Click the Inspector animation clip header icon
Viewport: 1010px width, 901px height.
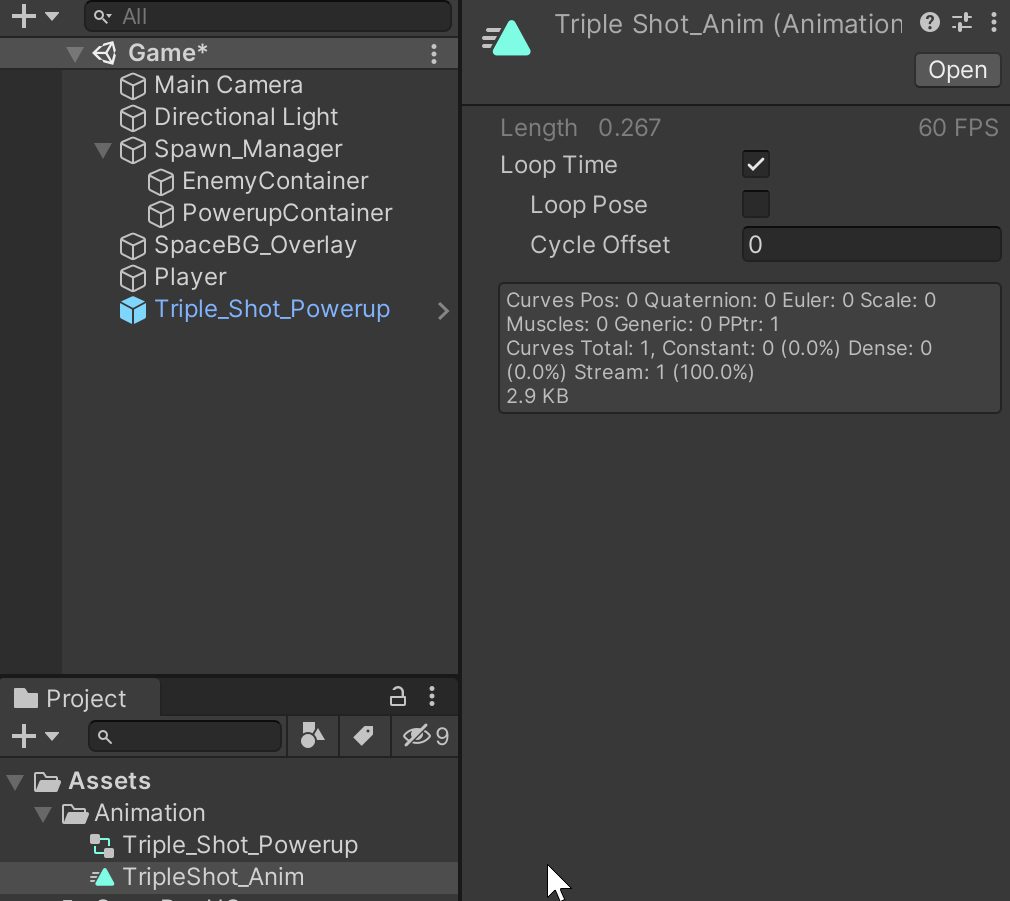[x=506, y=38]
